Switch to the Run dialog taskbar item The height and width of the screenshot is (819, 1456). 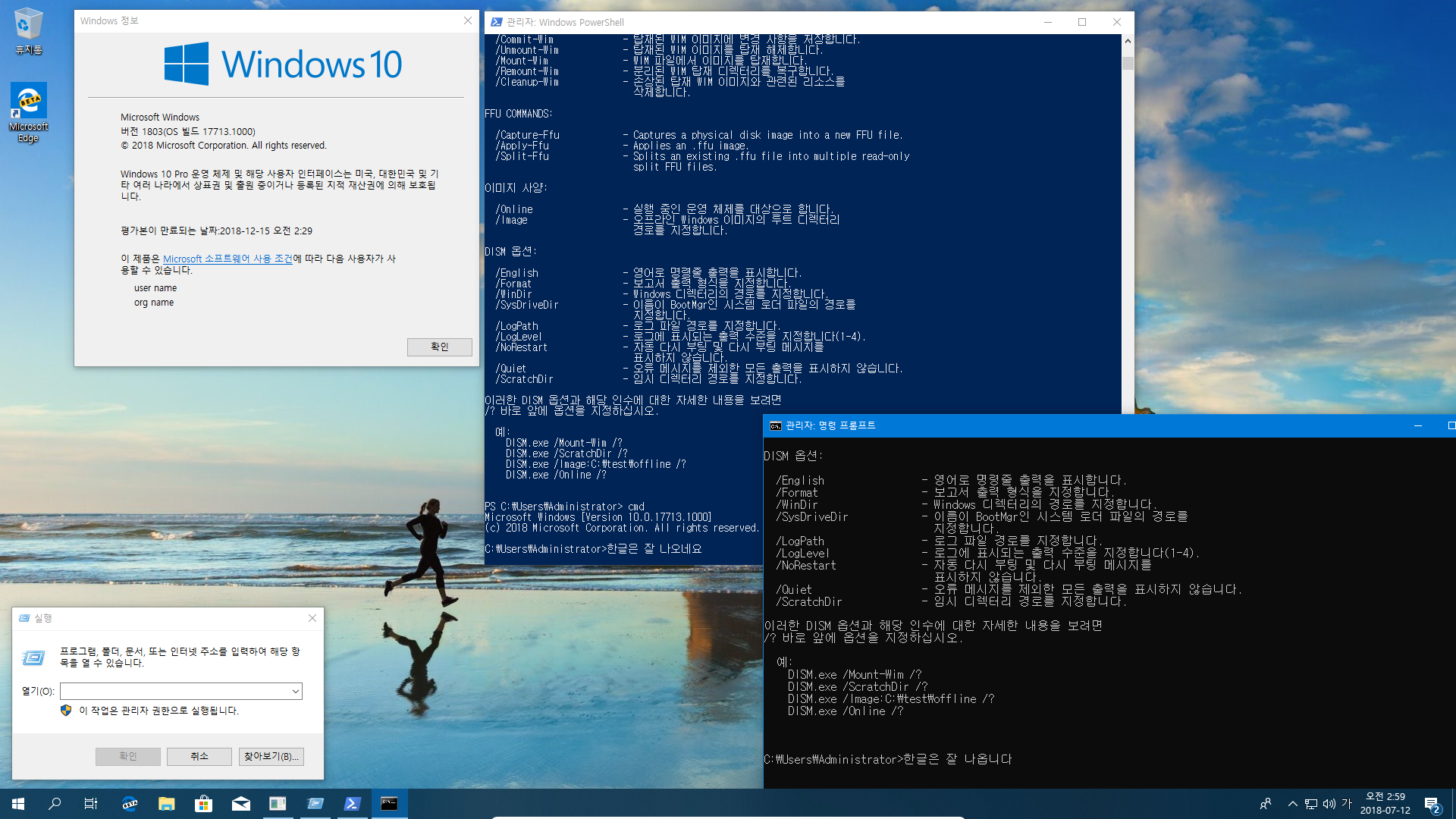tap(315, 804)
